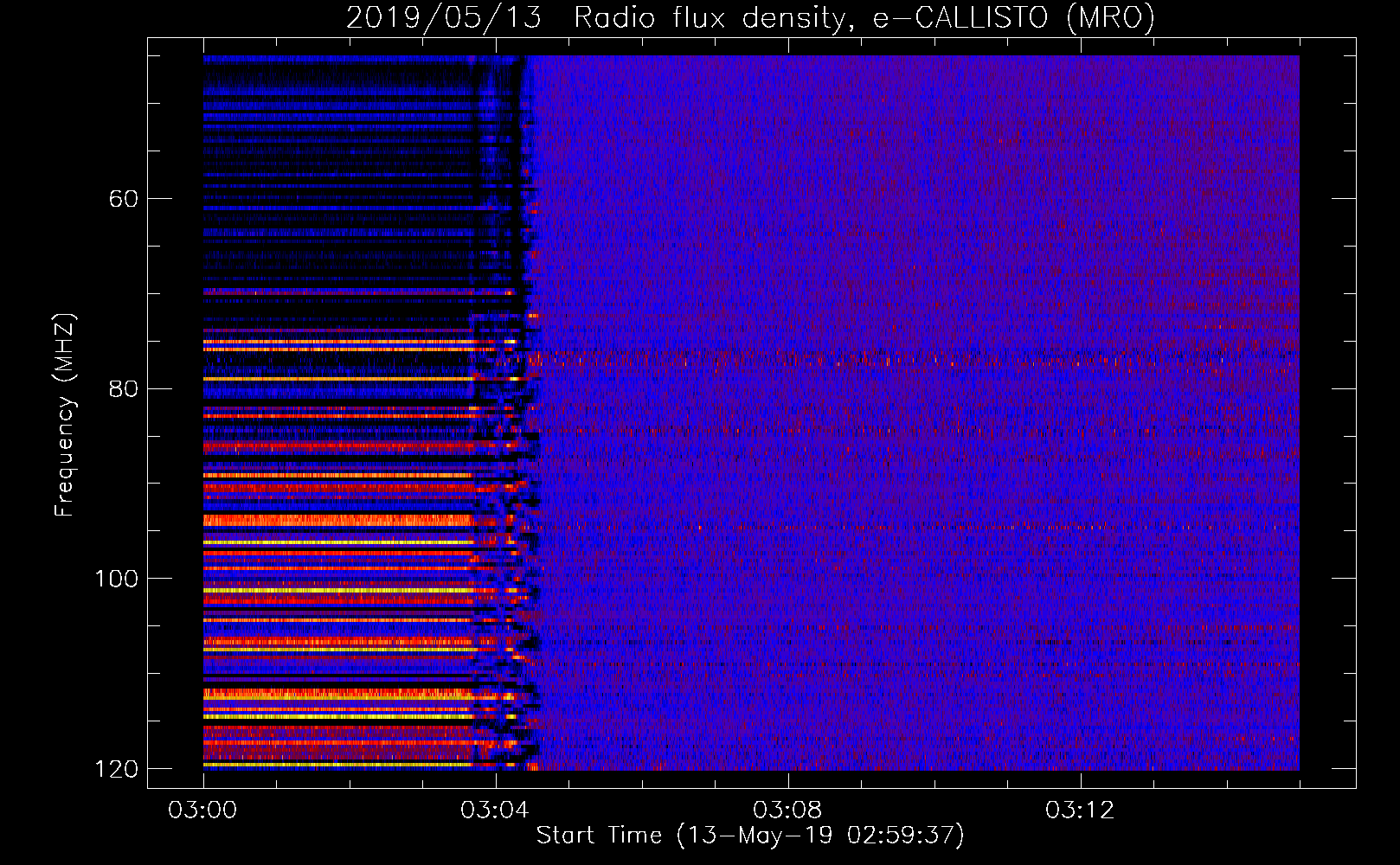Click the 80 frequency tick label
The height and width of the screenshot is (865, 1400).
click(x=124, y=388)
